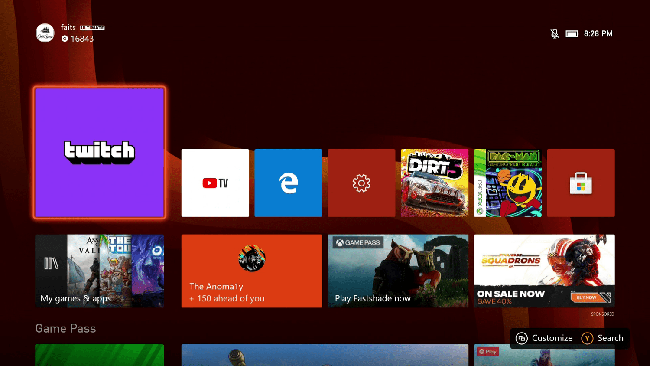
Task: Click the controller battery status icon
Action: (x=572, y=34)
